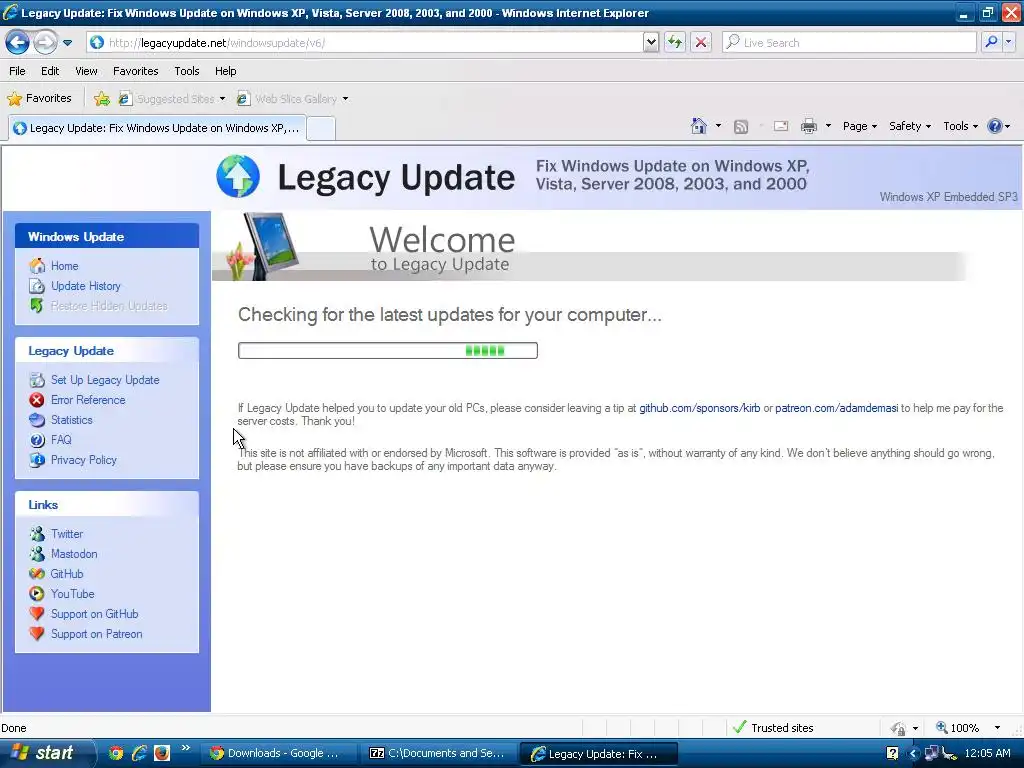Open the Help menu
This screenshot has height=768, width=1024.
click(225, 71)
